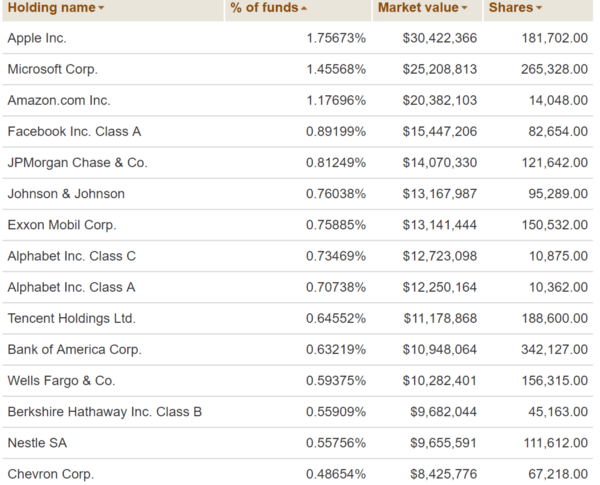Select the 67,218.00 shares value
Image resolution: width=600 pixels, height=485 pixels.
coord(558,474)
